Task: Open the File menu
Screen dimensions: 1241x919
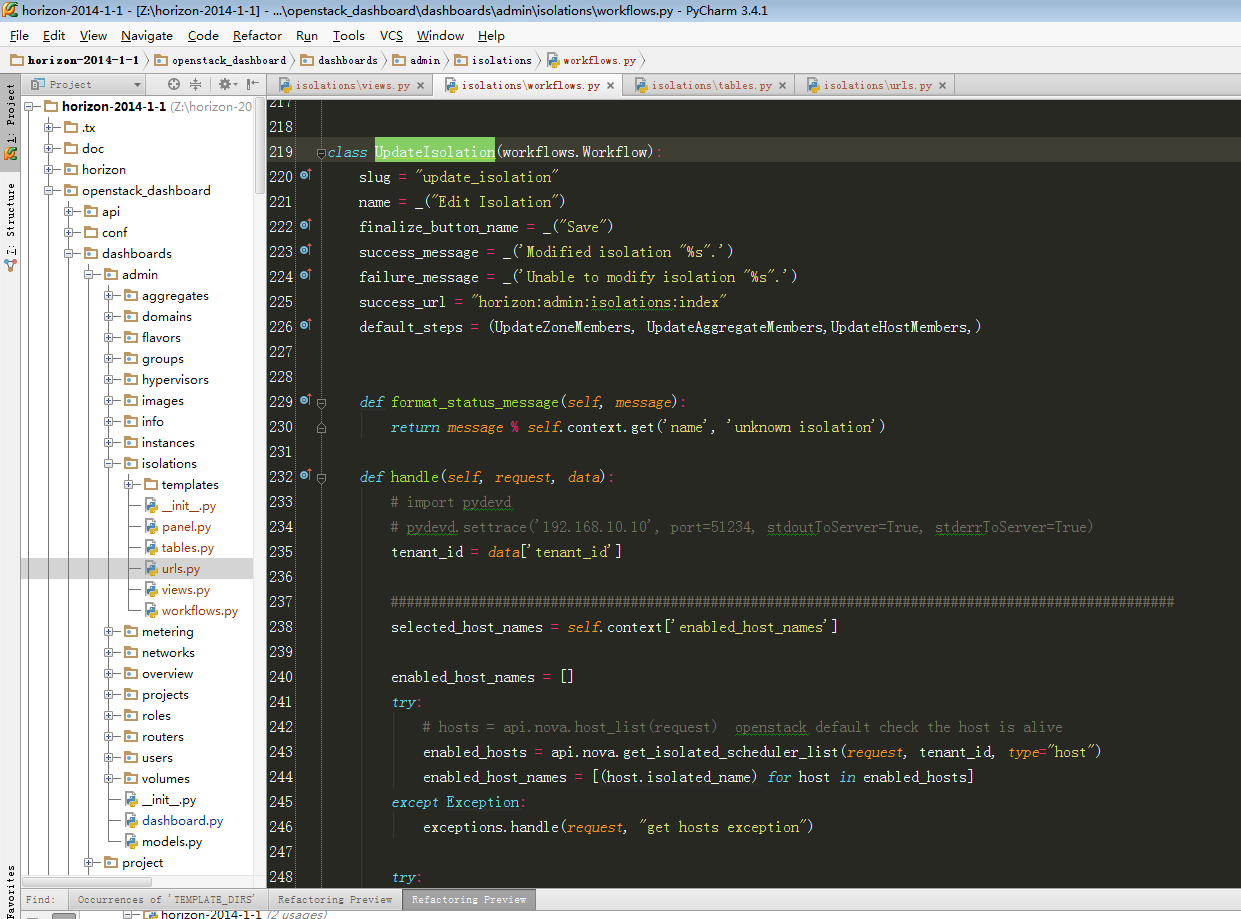Action: point(19,35)
